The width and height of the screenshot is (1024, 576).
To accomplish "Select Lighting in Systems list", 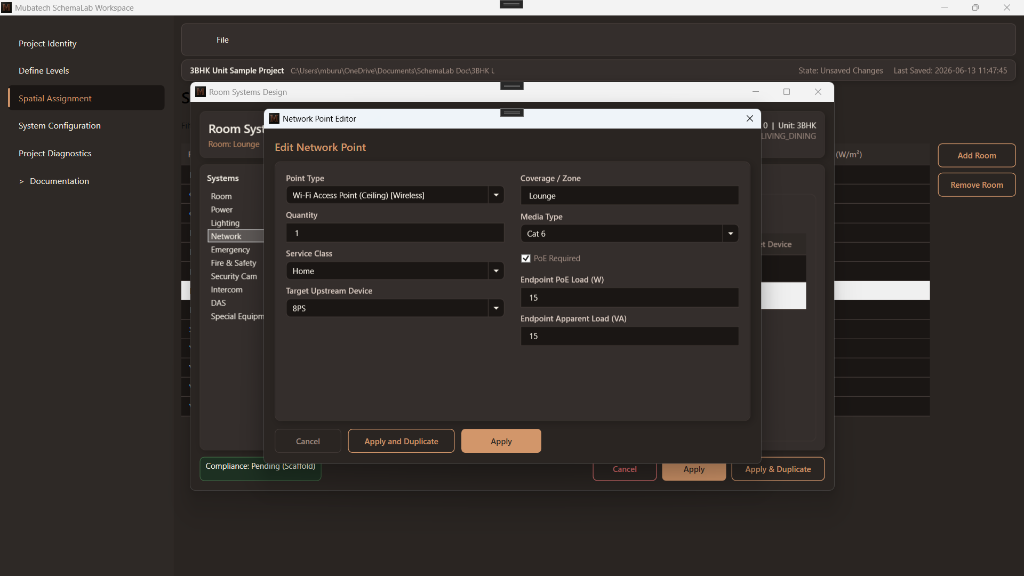I will click(x=225, y=223).
